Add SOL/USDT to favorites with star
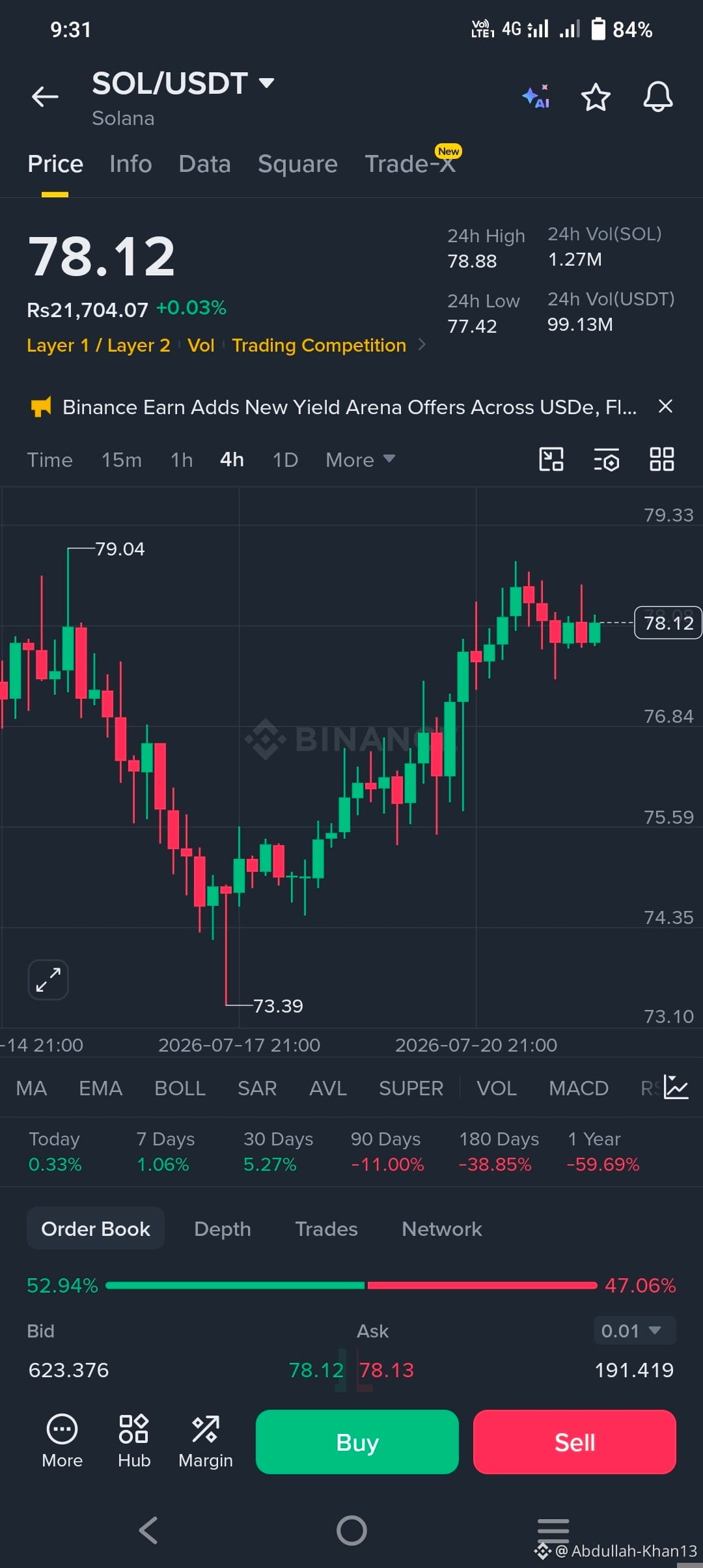 (x=596, y=97)
